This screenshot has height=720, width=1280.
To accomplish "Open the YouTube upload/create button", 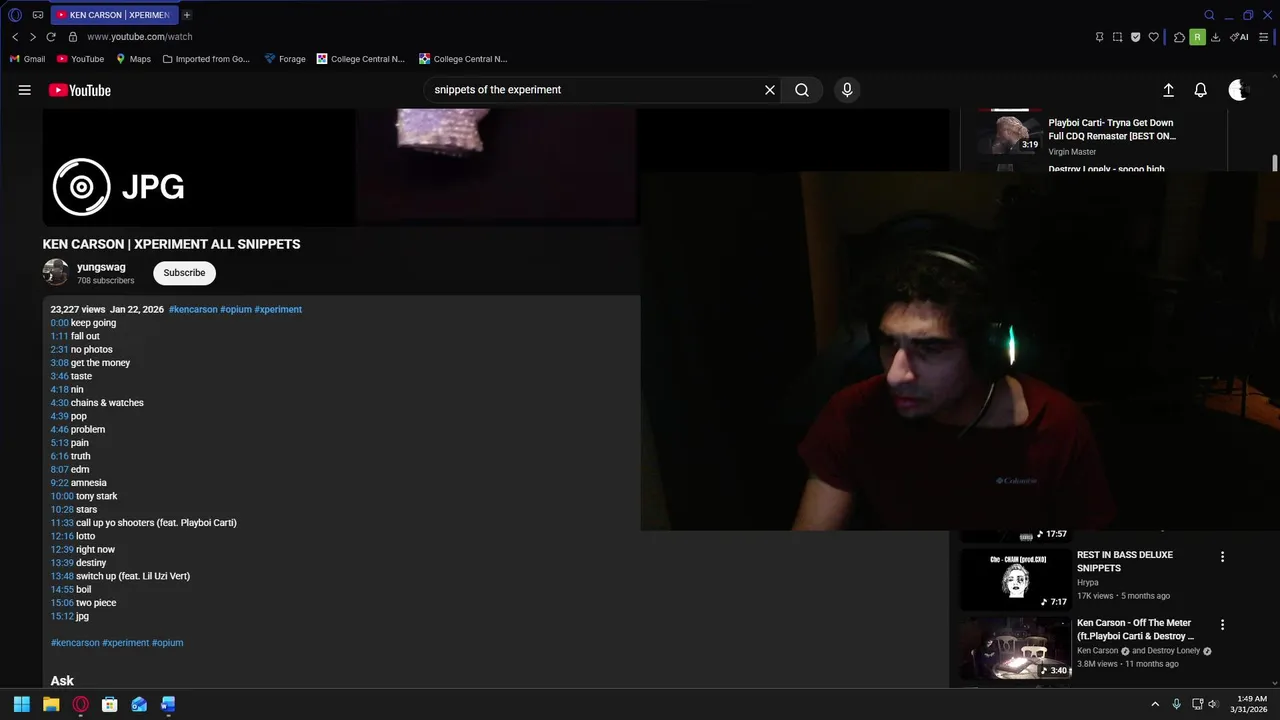I will 1168,90.
